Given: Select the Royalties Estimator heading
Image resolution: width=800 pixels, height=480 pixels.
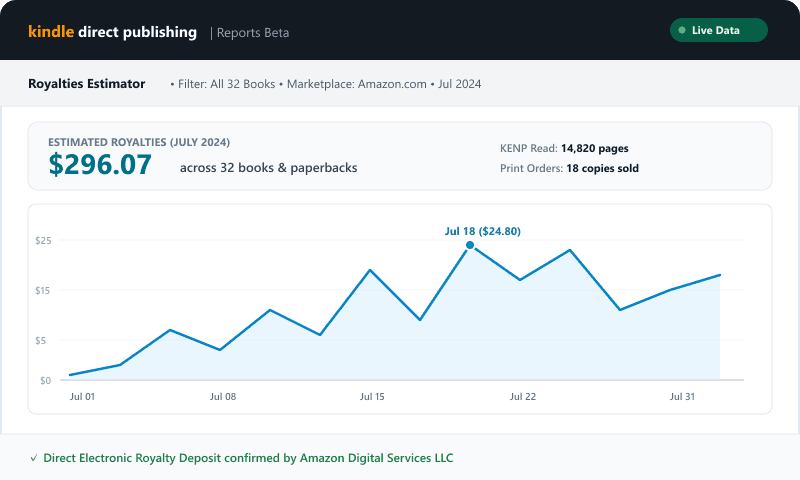Looking at the screenshot, I should [87, 84].
